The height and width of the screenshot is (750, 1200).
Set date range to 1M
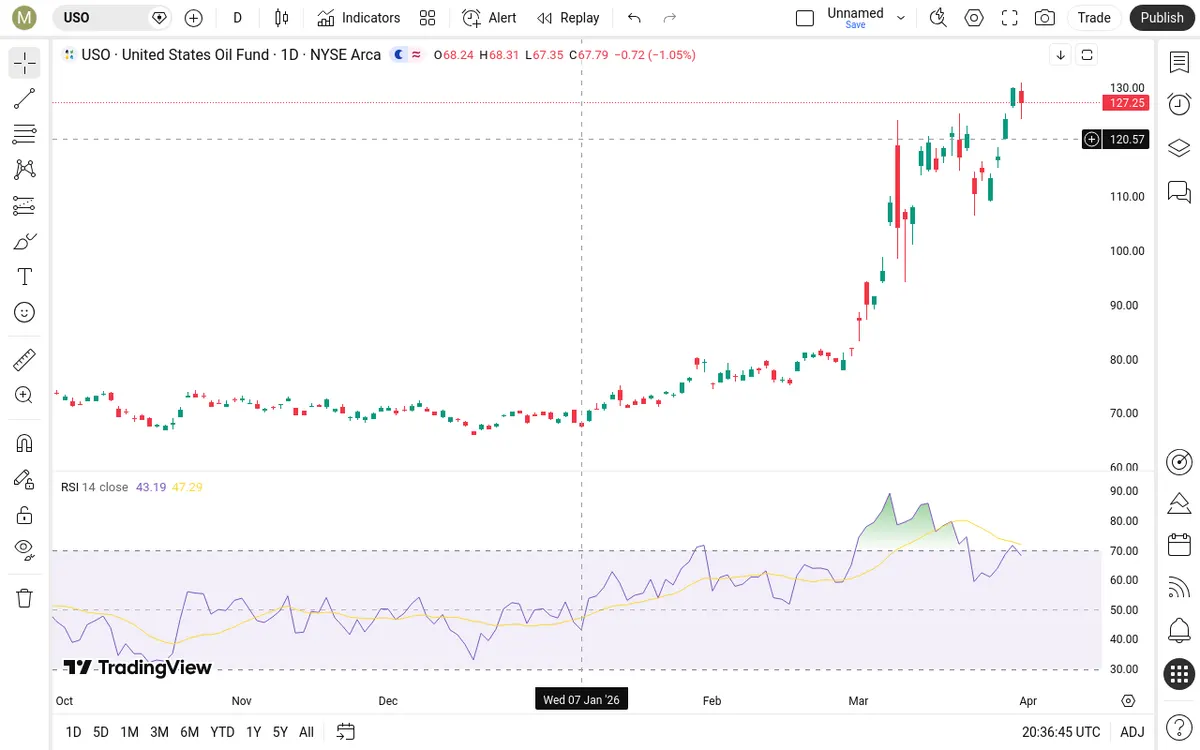pyautogui.click(x=129, y=732)
